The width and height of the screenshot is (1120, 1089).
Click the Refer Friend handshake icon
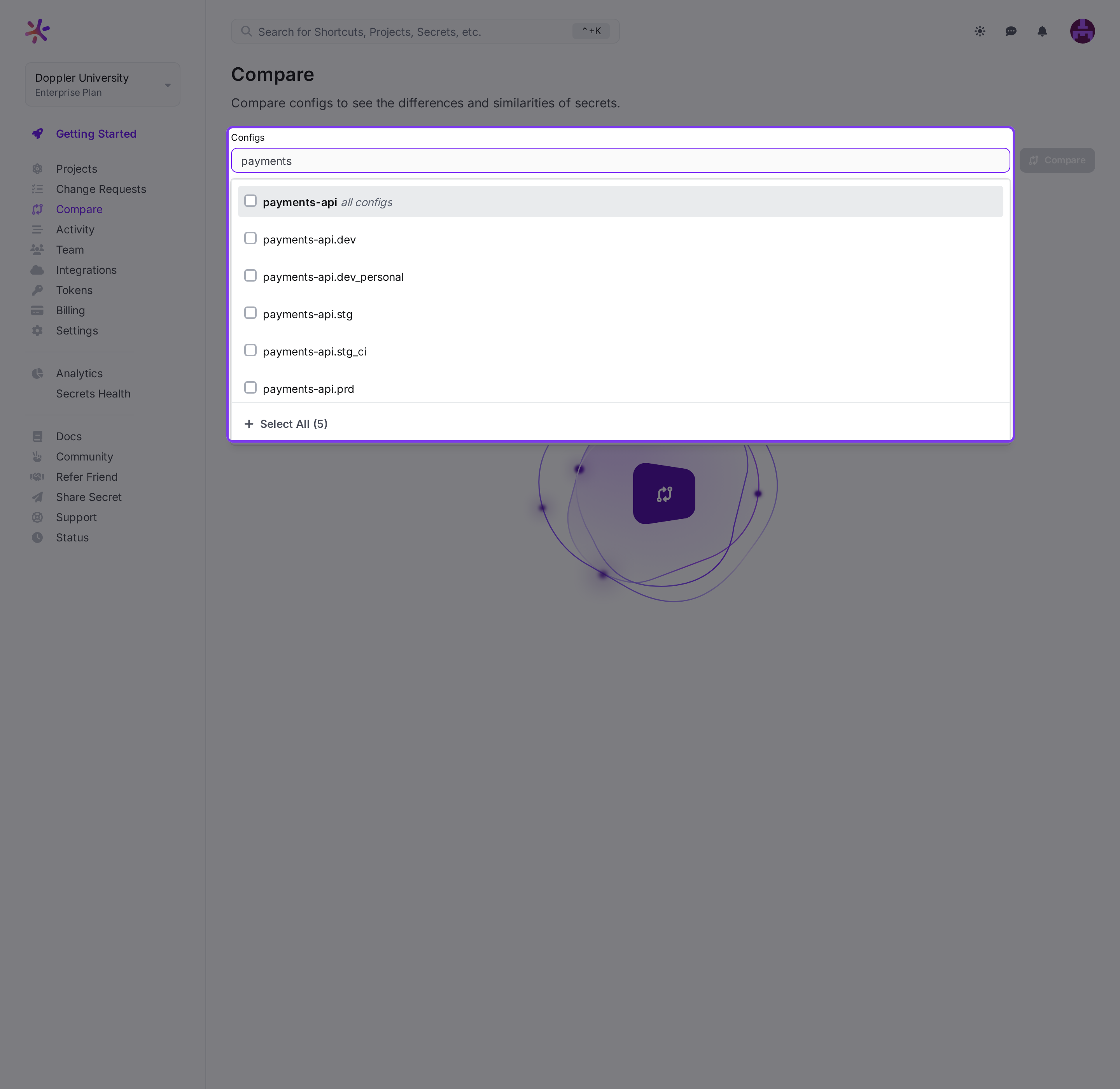[x=37, y=477]
